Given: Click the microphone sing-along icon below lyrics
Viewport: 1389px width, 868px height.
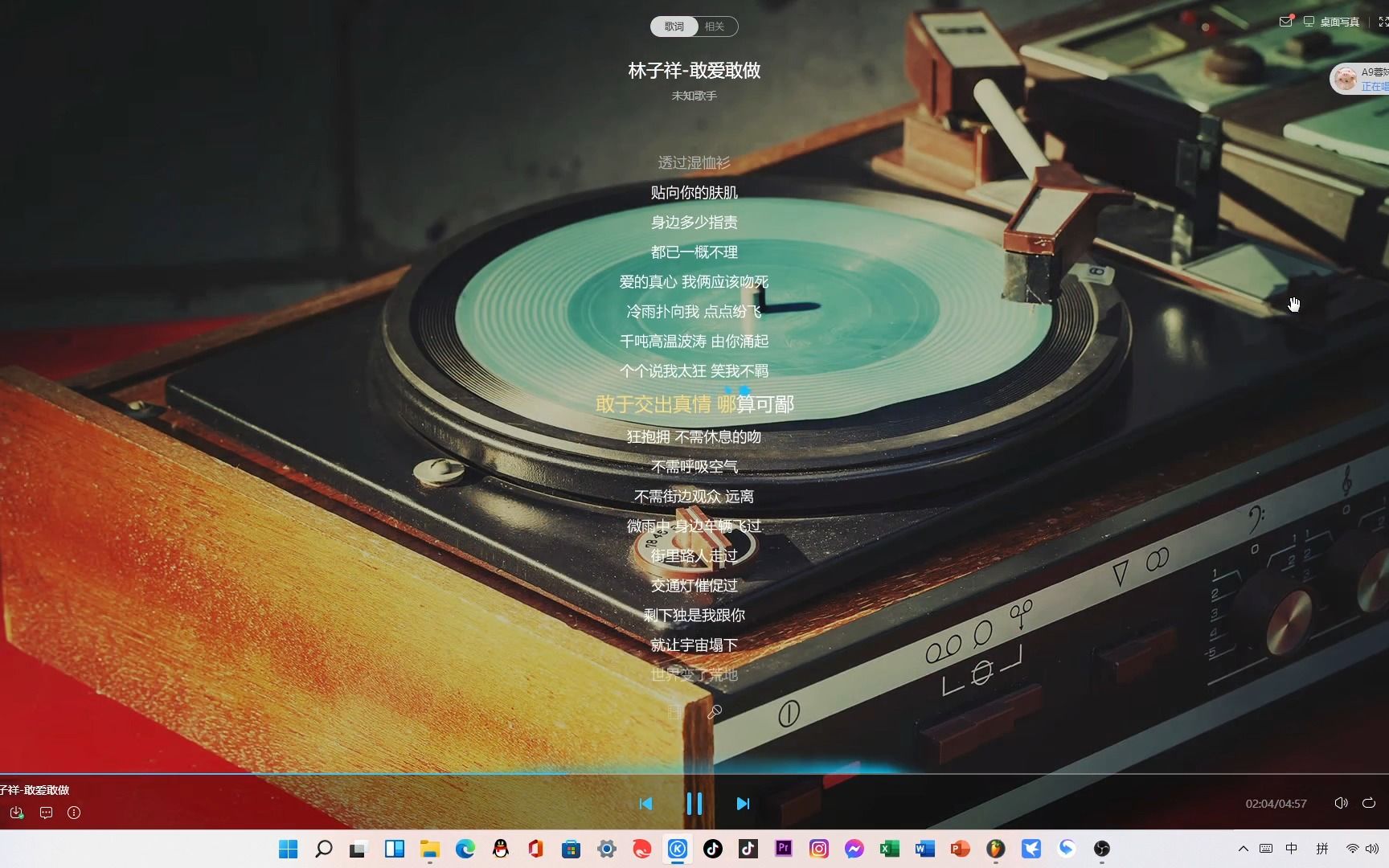Looking at the screenshot, I should coord(714,711).
